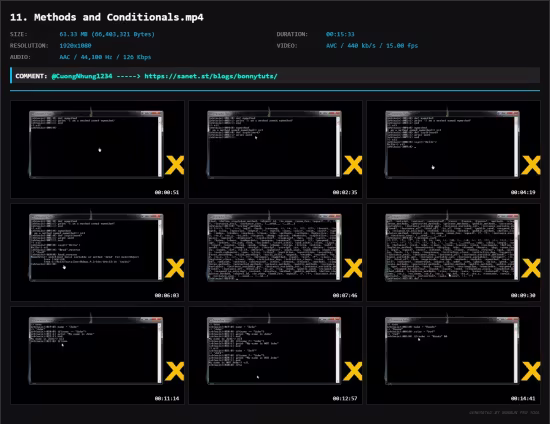550x424 pixels.
Task: Open the thumbnail timestamped 00:12:57
Action: pyautogui.click(x=275, y=356)
